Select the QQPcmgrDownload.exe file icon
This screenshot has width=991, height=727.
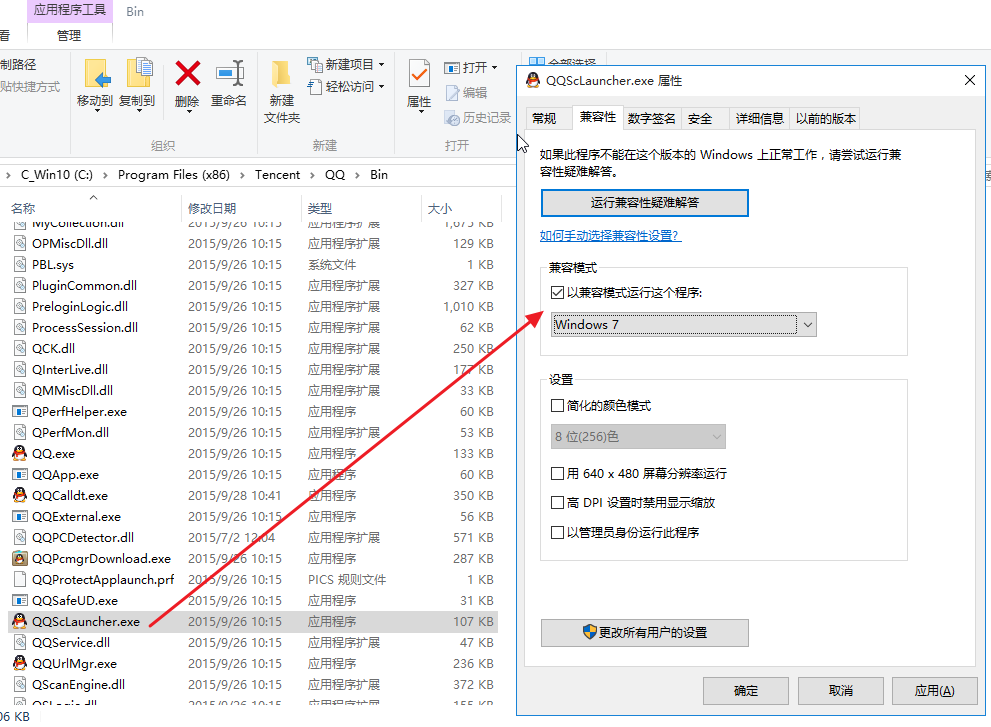coord(20,558)
